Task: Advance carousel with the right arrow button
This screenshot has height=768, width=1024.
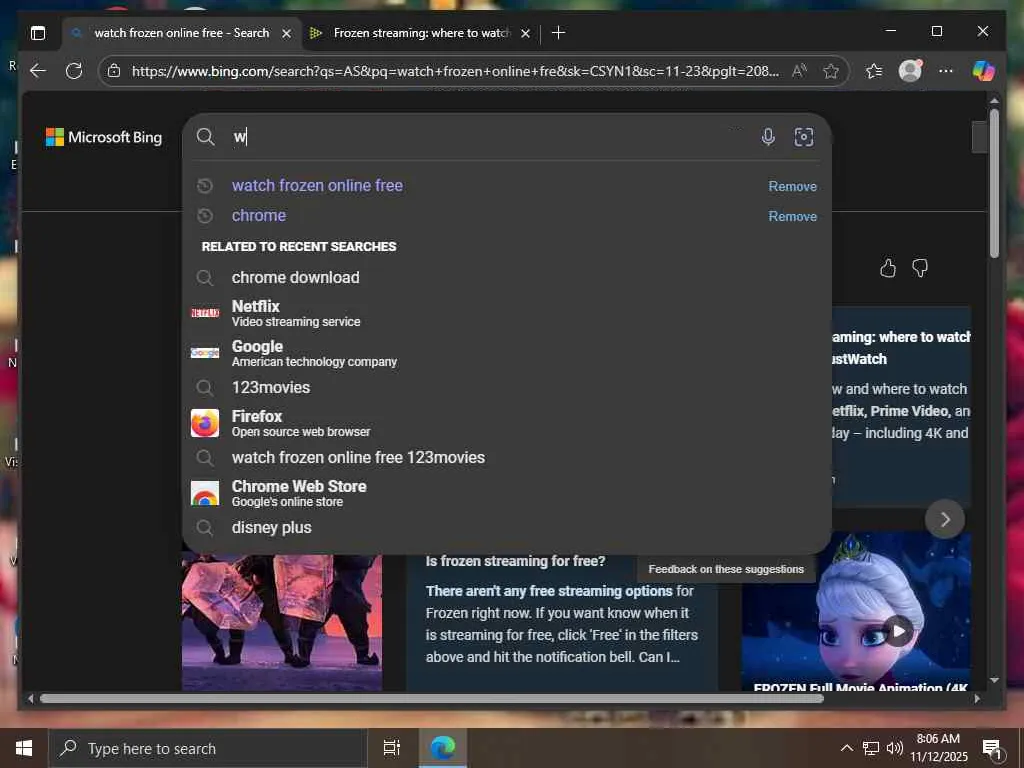Action: point(944,519)
